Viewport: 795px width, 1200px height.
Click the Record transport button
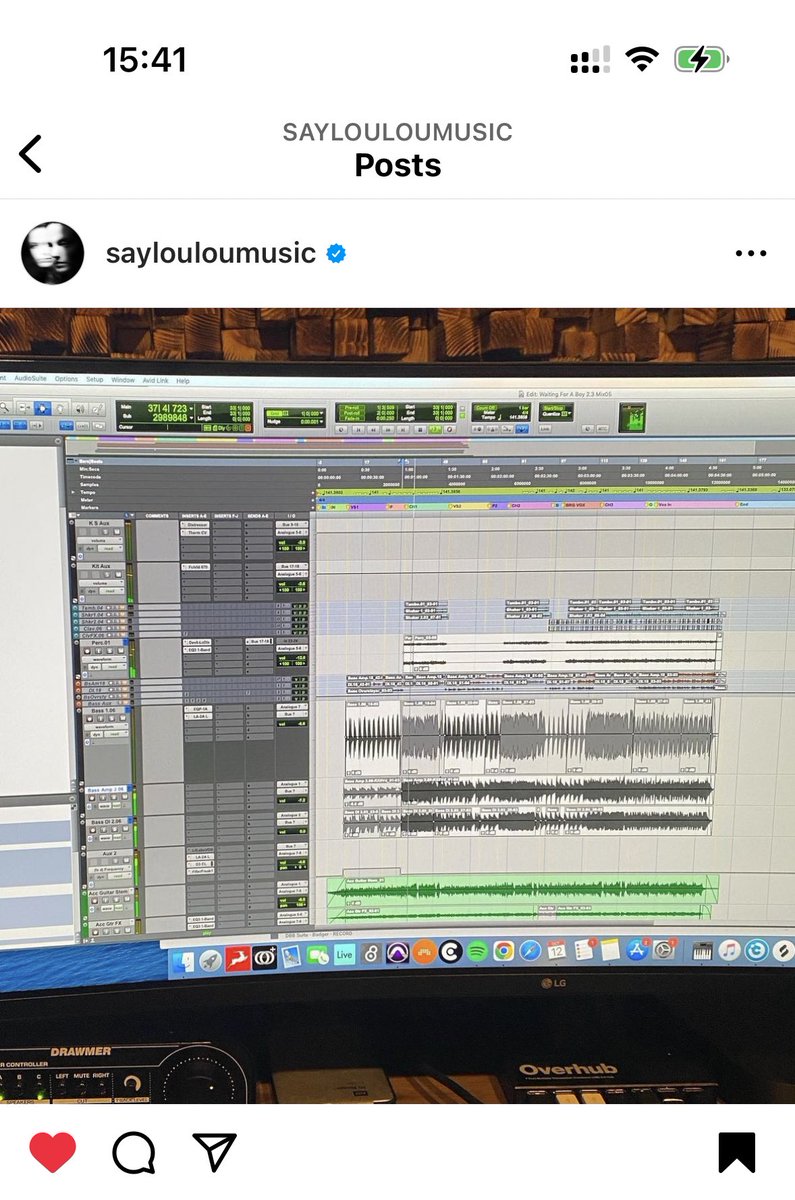click(450, 429)
